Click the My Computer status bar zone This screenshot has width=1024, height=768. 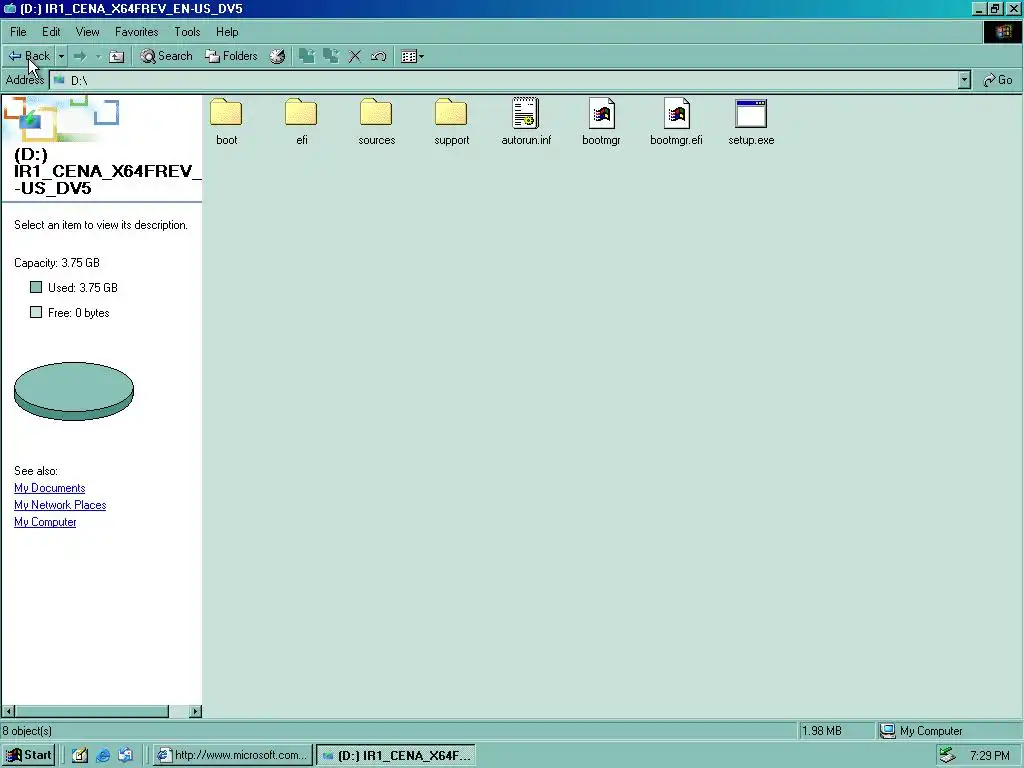948,731
